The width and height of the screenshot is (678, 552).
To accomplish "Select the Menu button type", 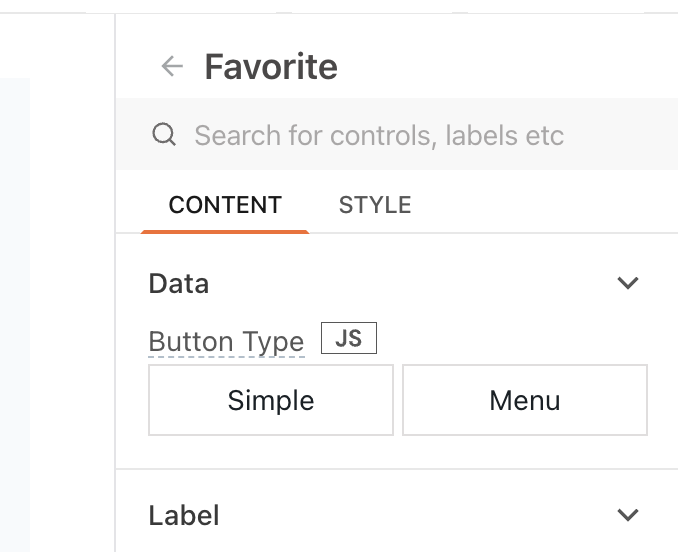I will (x=525, y=400).
